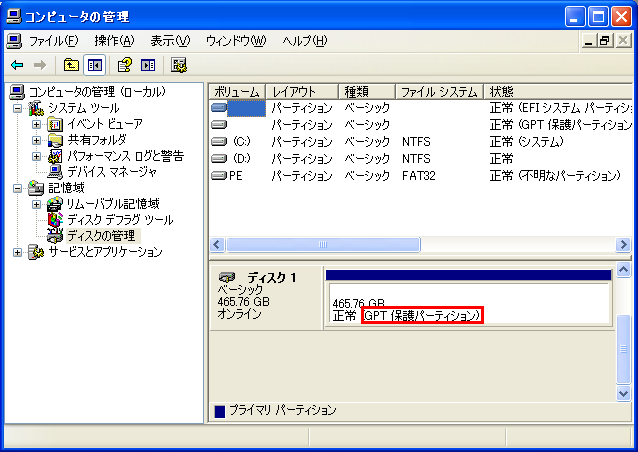Click the volume list scroll right arrow
Image resolution: width=638 pixels, height=452 pixels.
(x=623, y=245)
